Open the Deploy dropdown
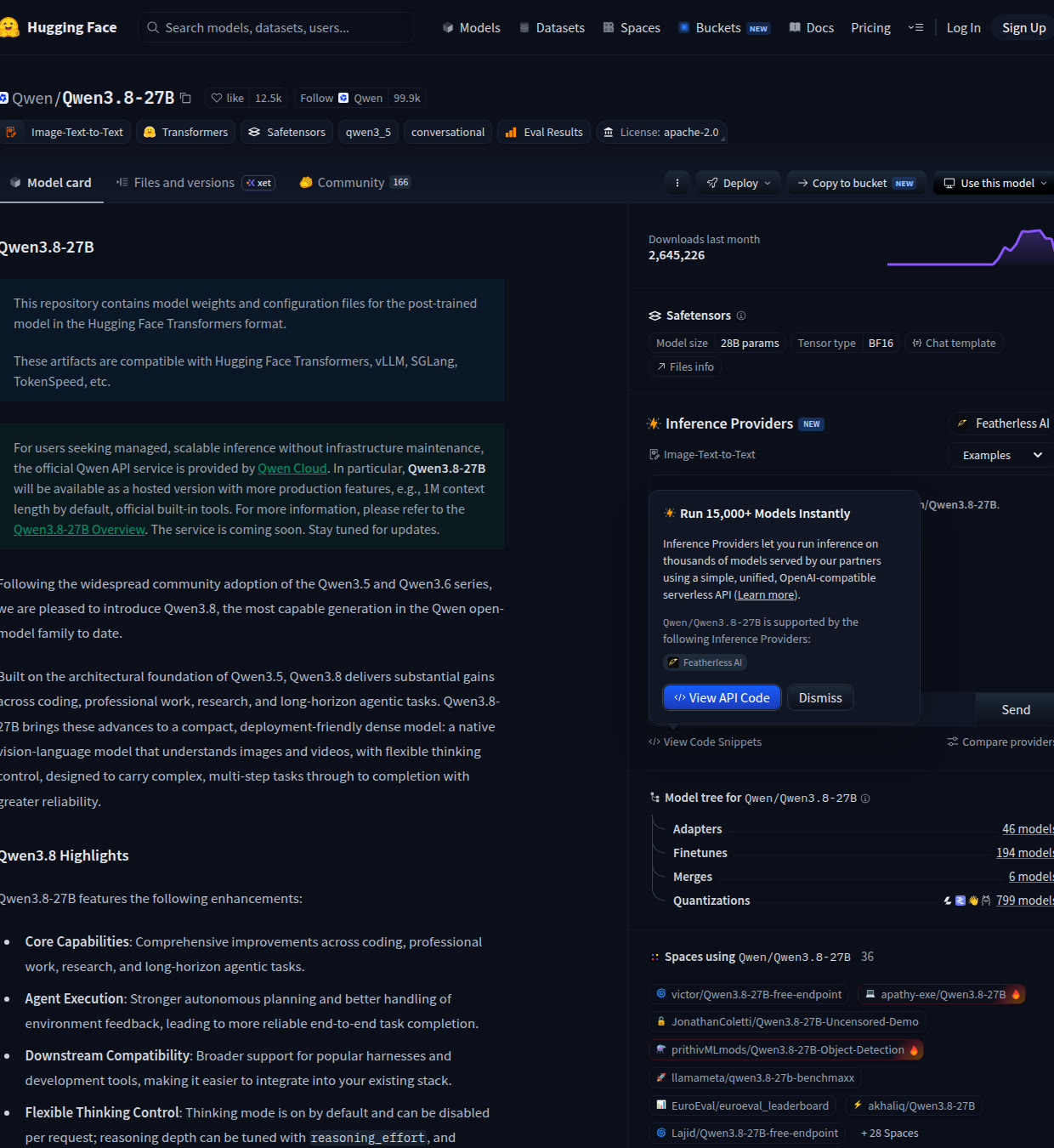1054x1148 pixels. click(739, 183)
